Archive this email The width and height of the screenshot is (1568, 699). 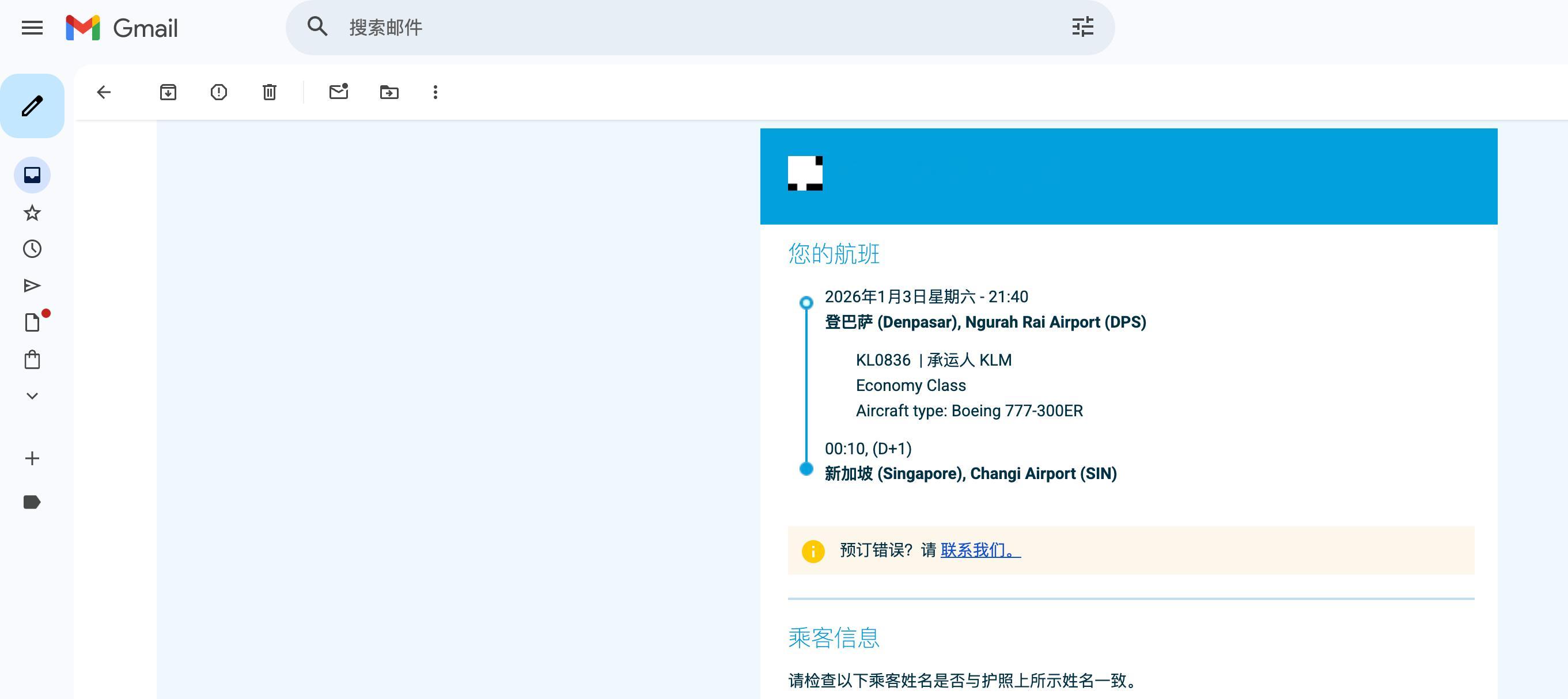[168, 93]
